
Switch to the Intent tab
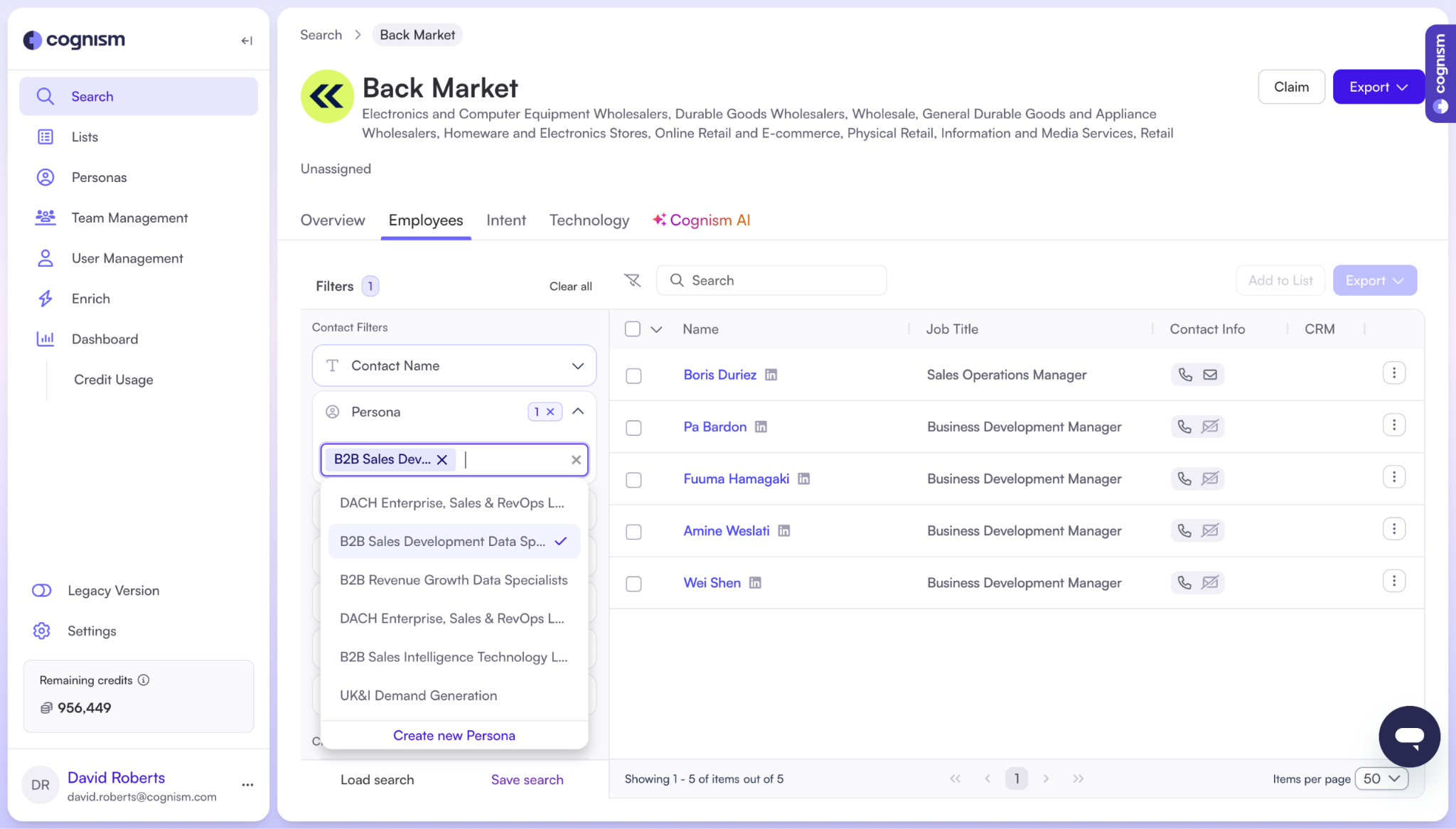pos(505,220)
